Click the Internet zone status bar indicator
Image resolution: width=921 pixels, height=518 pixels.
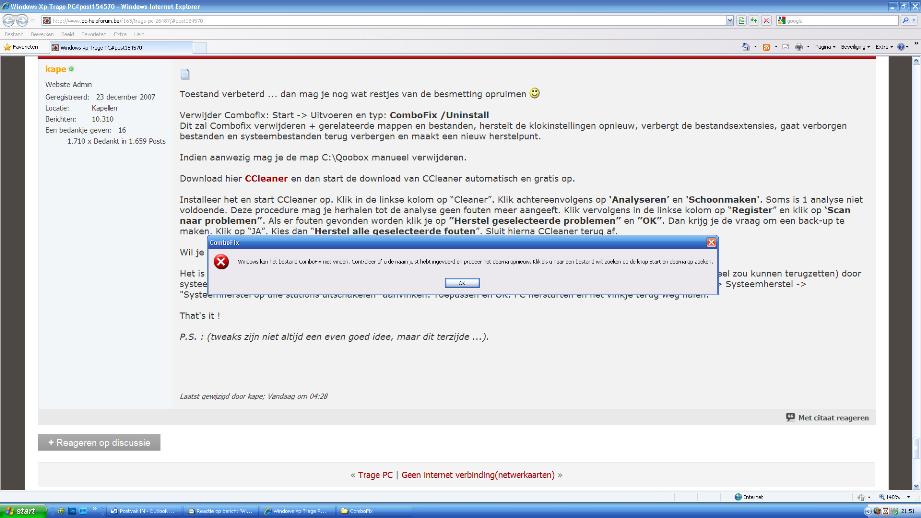749,497
